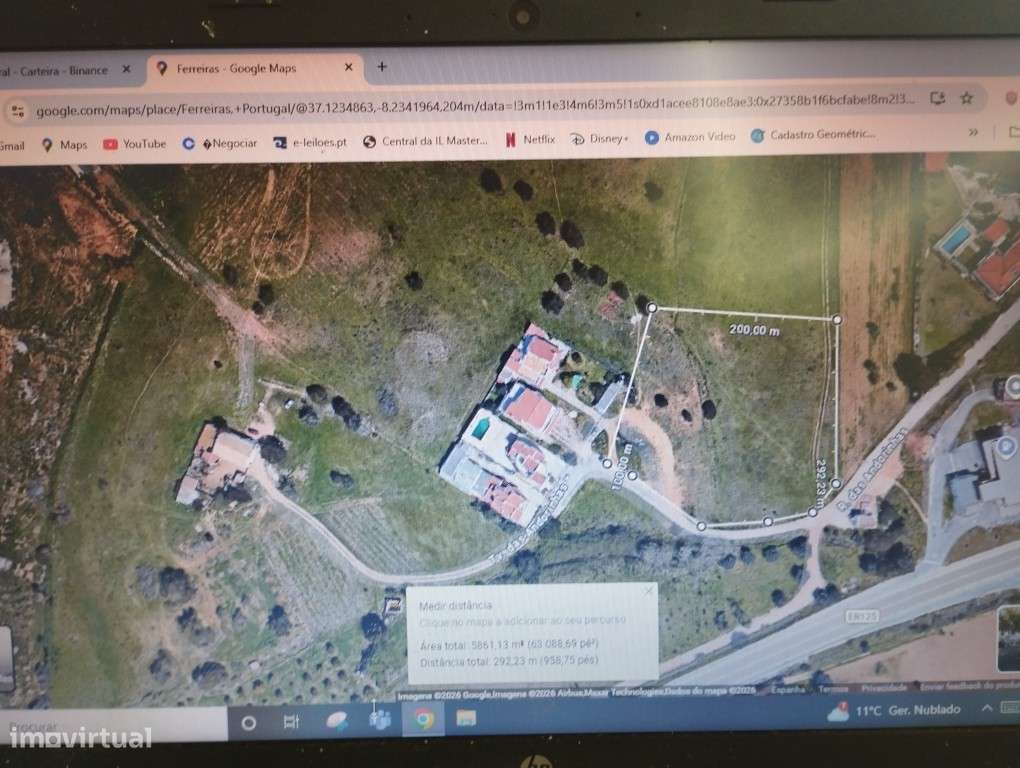Close the Carteira - Binance tab

pyautogui.click(x=126, y=69)
